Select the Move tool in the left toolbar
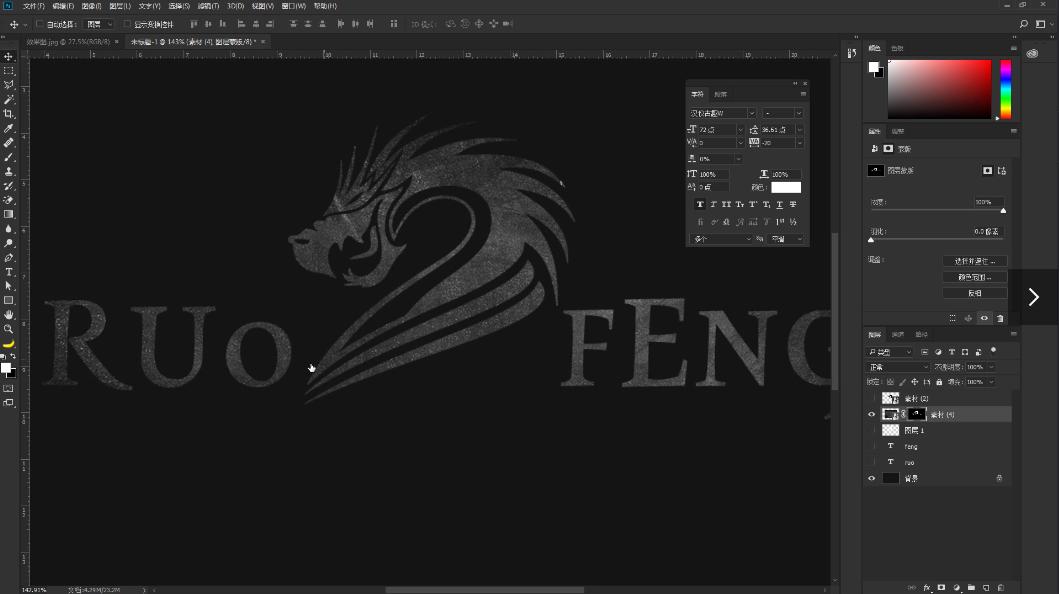The height and width of the screenshot is (594, 1059). (9, 57)
